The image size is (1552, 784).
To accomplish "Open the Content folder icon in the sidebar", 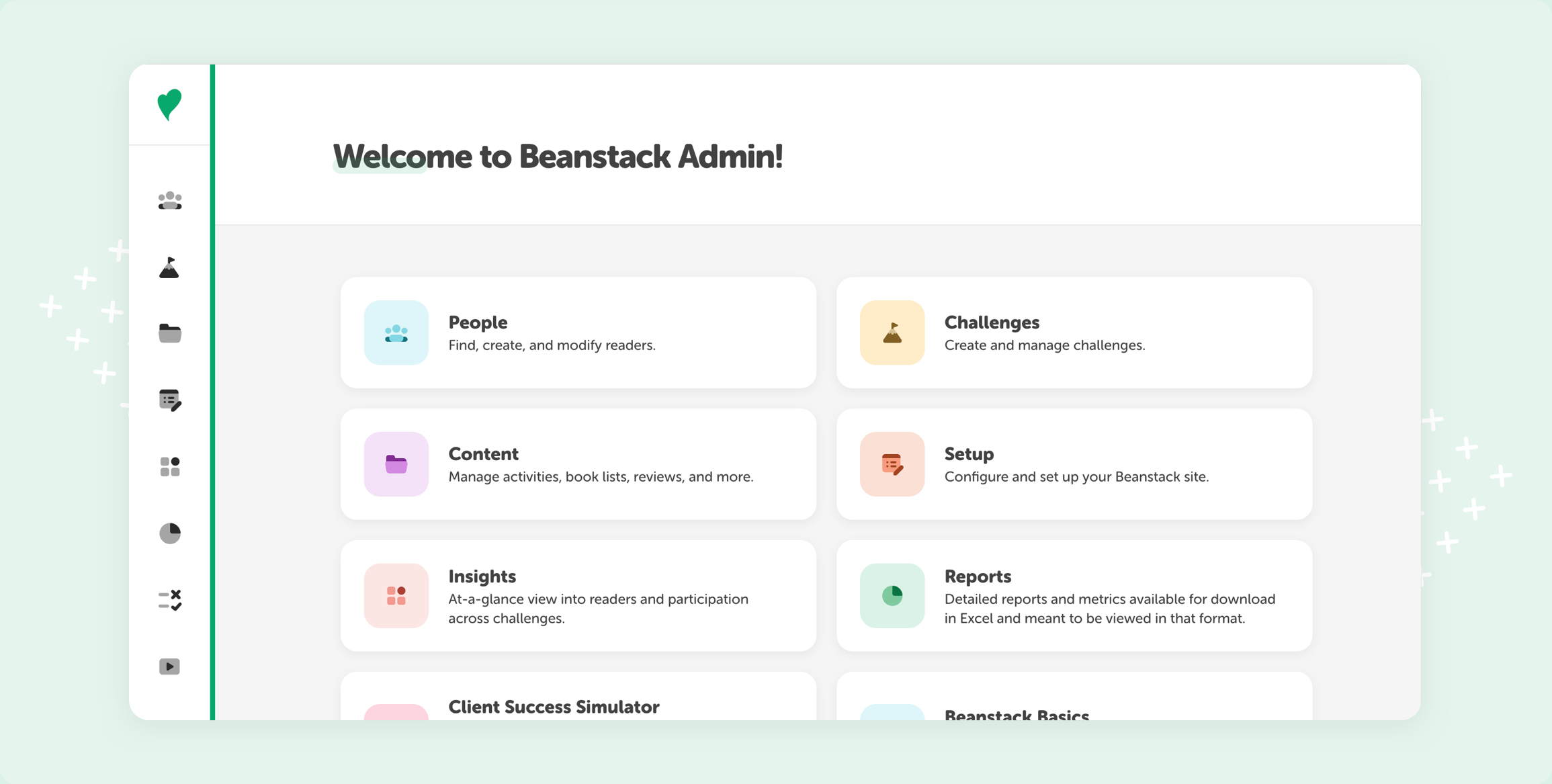I will pyautogui.click(x=169, y=334).
